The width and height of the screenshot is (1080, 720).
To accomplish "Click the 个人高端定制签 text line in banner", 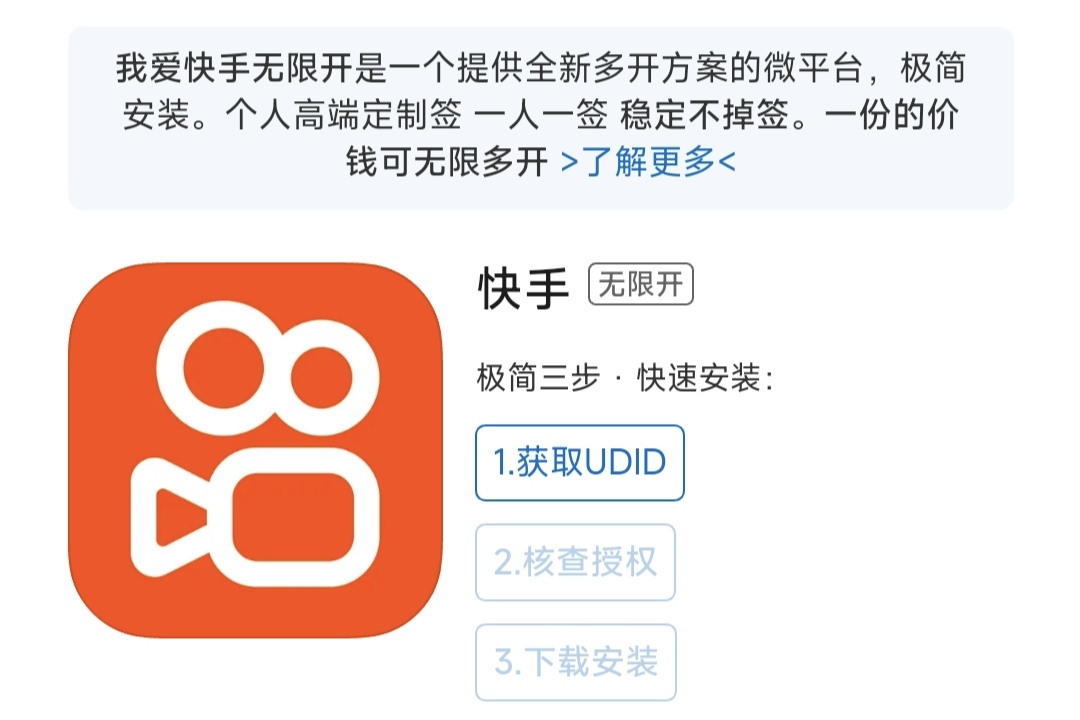I will 344,115.
